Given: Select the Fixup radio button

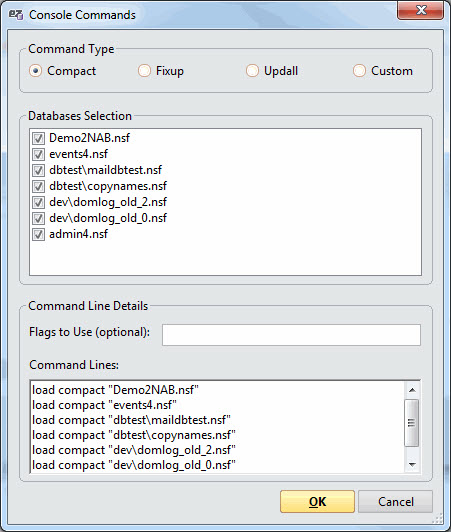Looking at the screenshot, I should tap(144, 71).
